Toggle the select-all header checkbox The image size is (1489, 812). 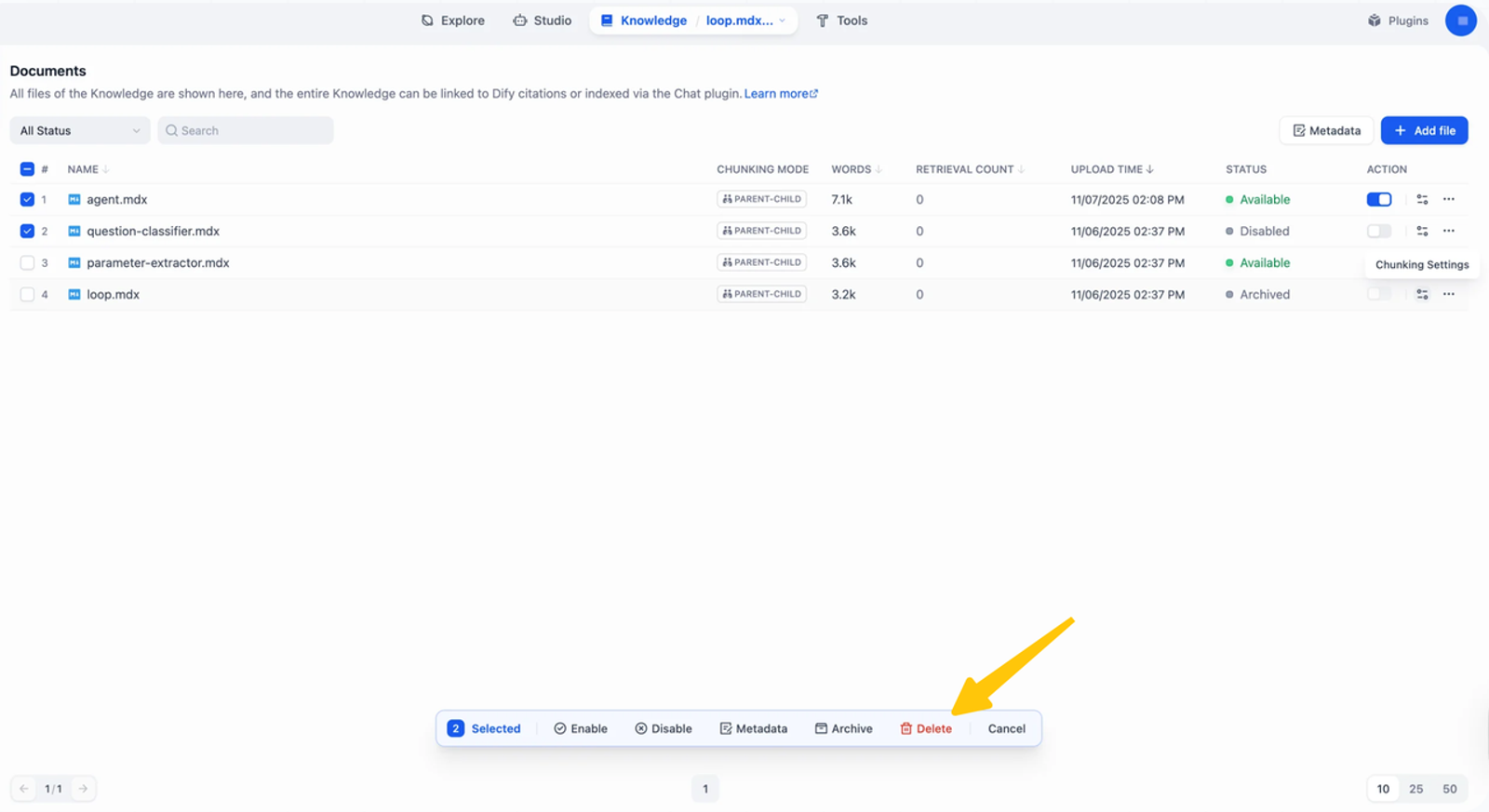tap(27, 169)
